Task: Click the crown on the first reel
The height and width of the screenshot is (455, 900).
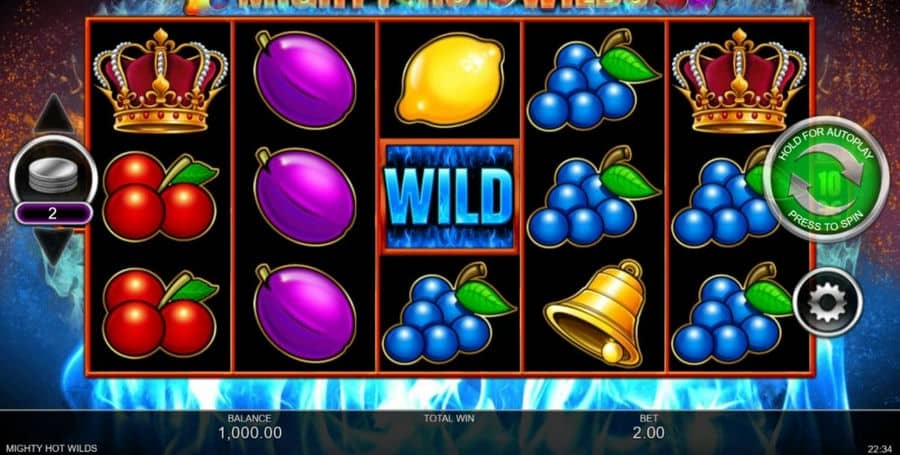Action: click(x=160, y=80)
